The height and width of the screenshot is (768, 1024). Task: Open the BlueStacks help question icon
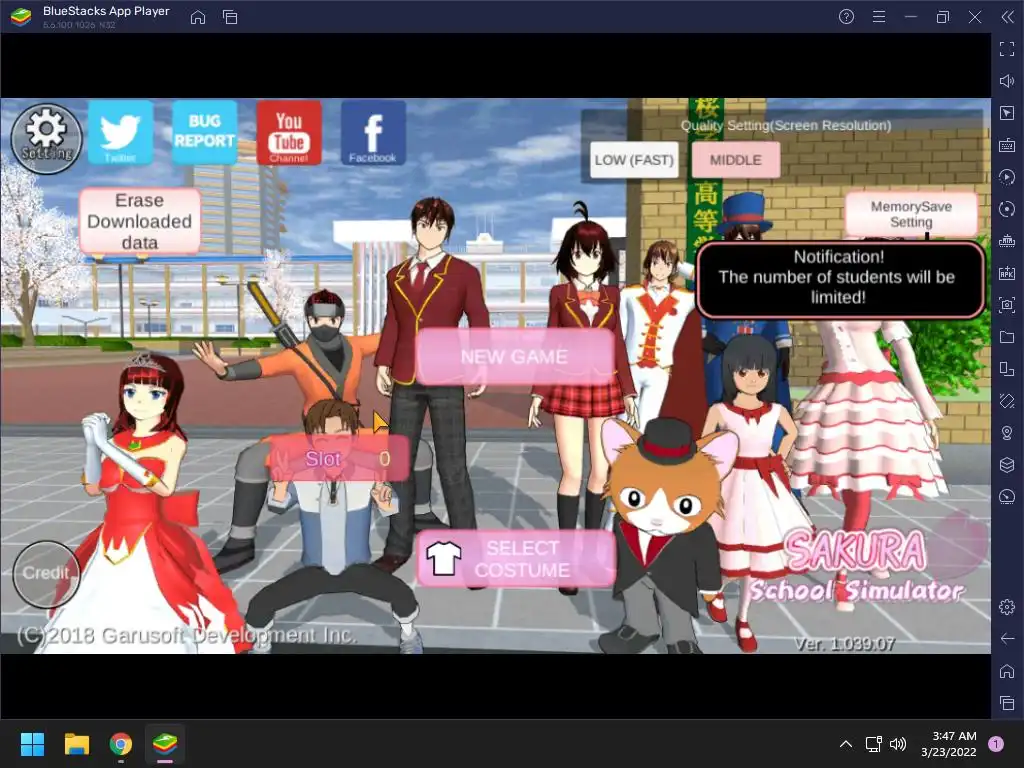click(x=846, y=17)
